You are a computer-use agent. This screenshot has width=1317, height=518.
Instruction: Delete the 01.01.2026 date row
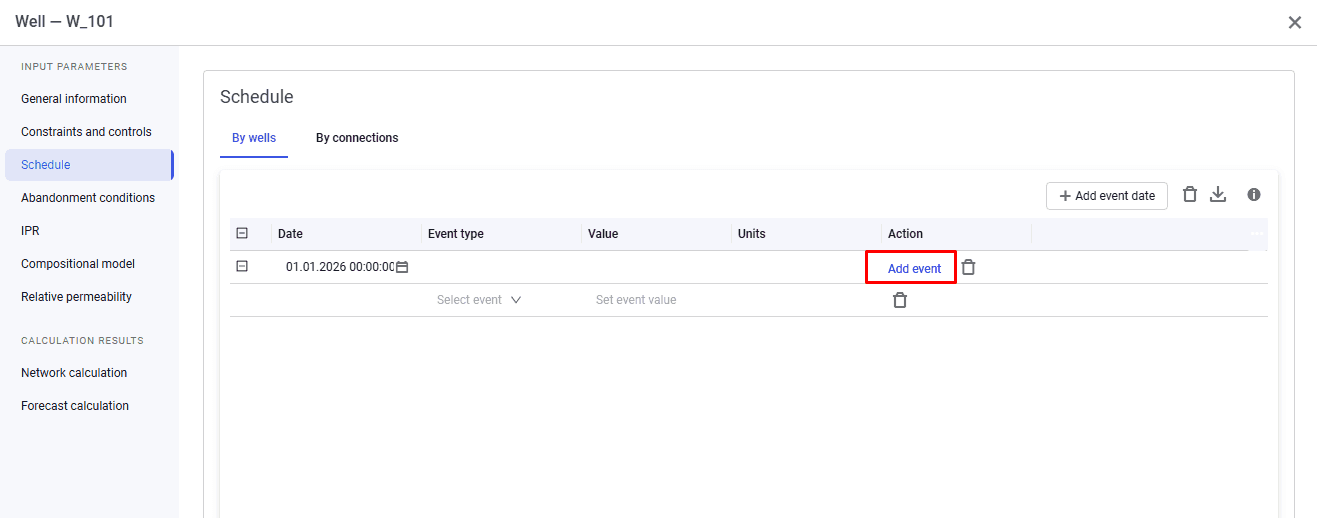click(968, 267)
